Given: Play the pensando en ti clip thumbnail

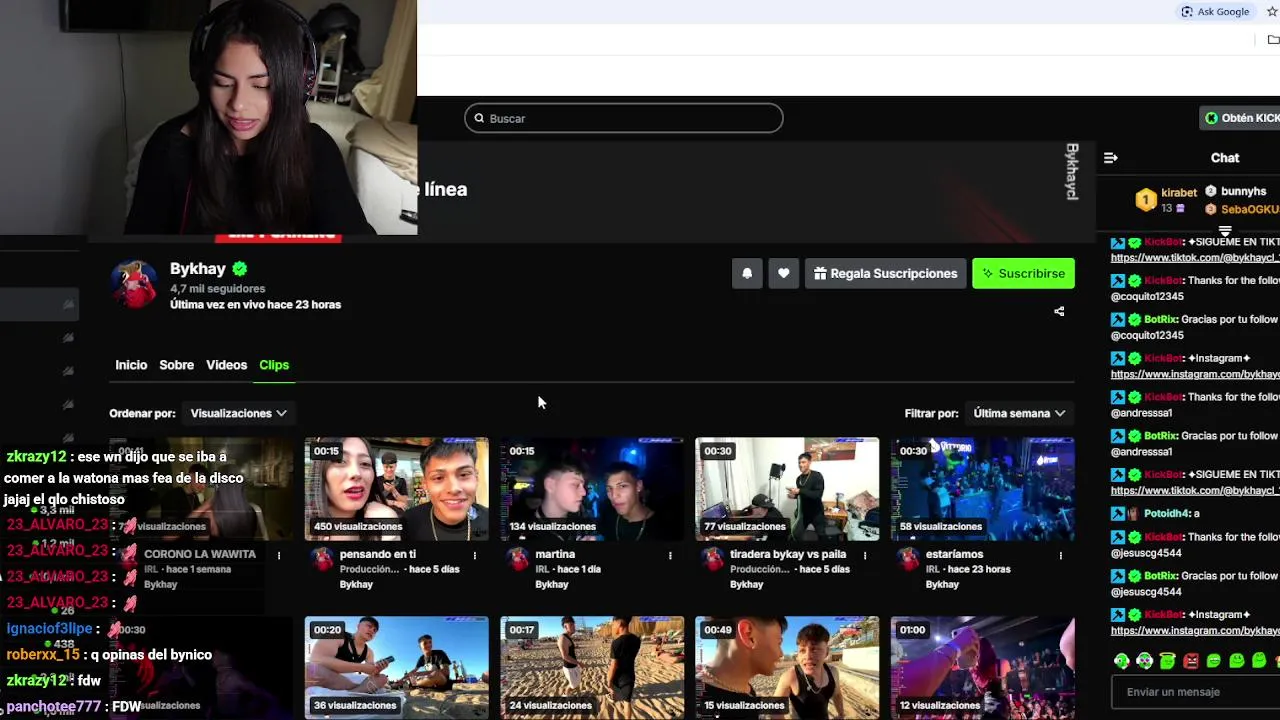Looking at the screenshot, I should [x=396, y=489].
